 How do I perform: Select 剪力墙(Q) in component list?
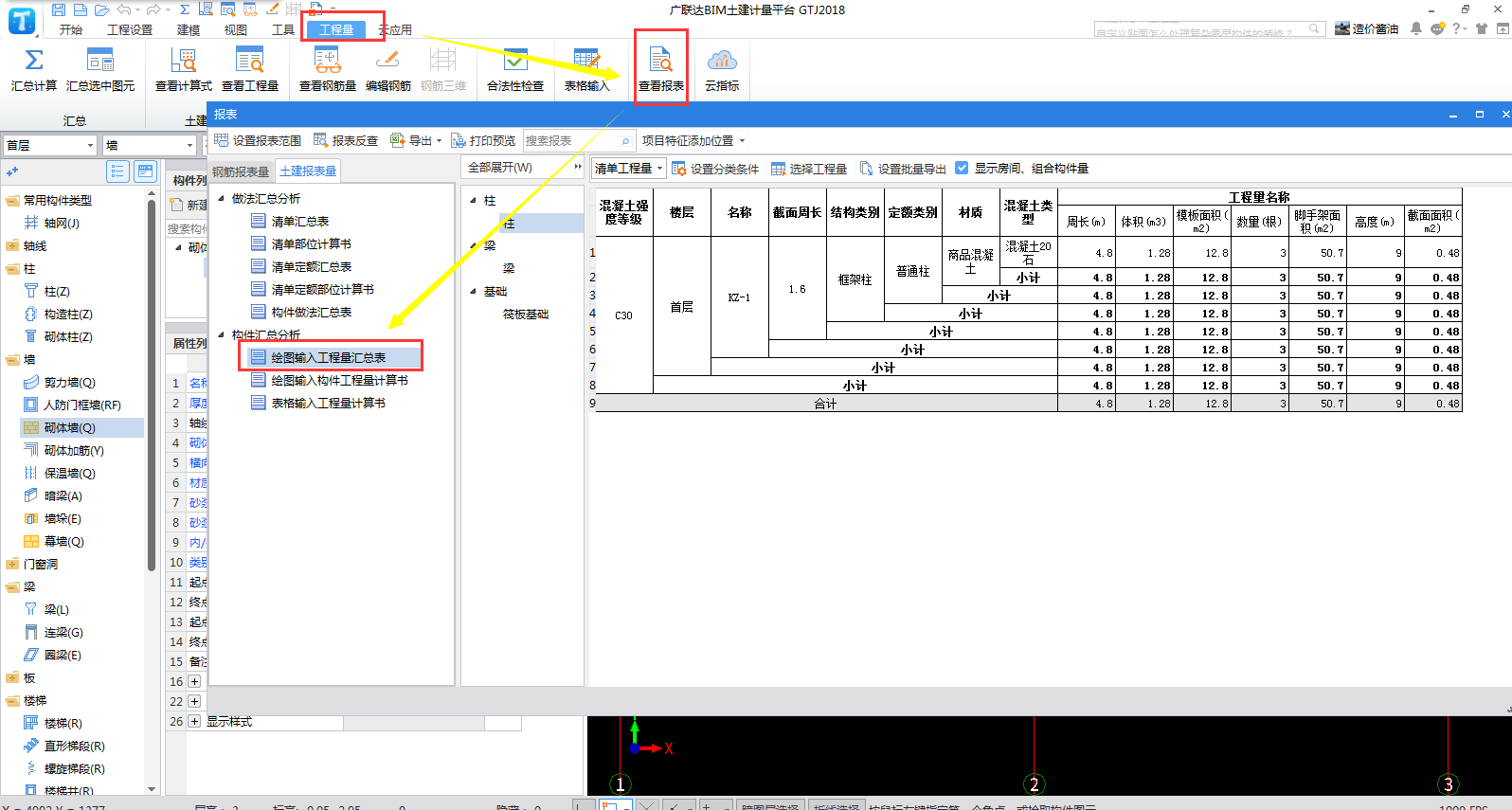coord(69,382)
